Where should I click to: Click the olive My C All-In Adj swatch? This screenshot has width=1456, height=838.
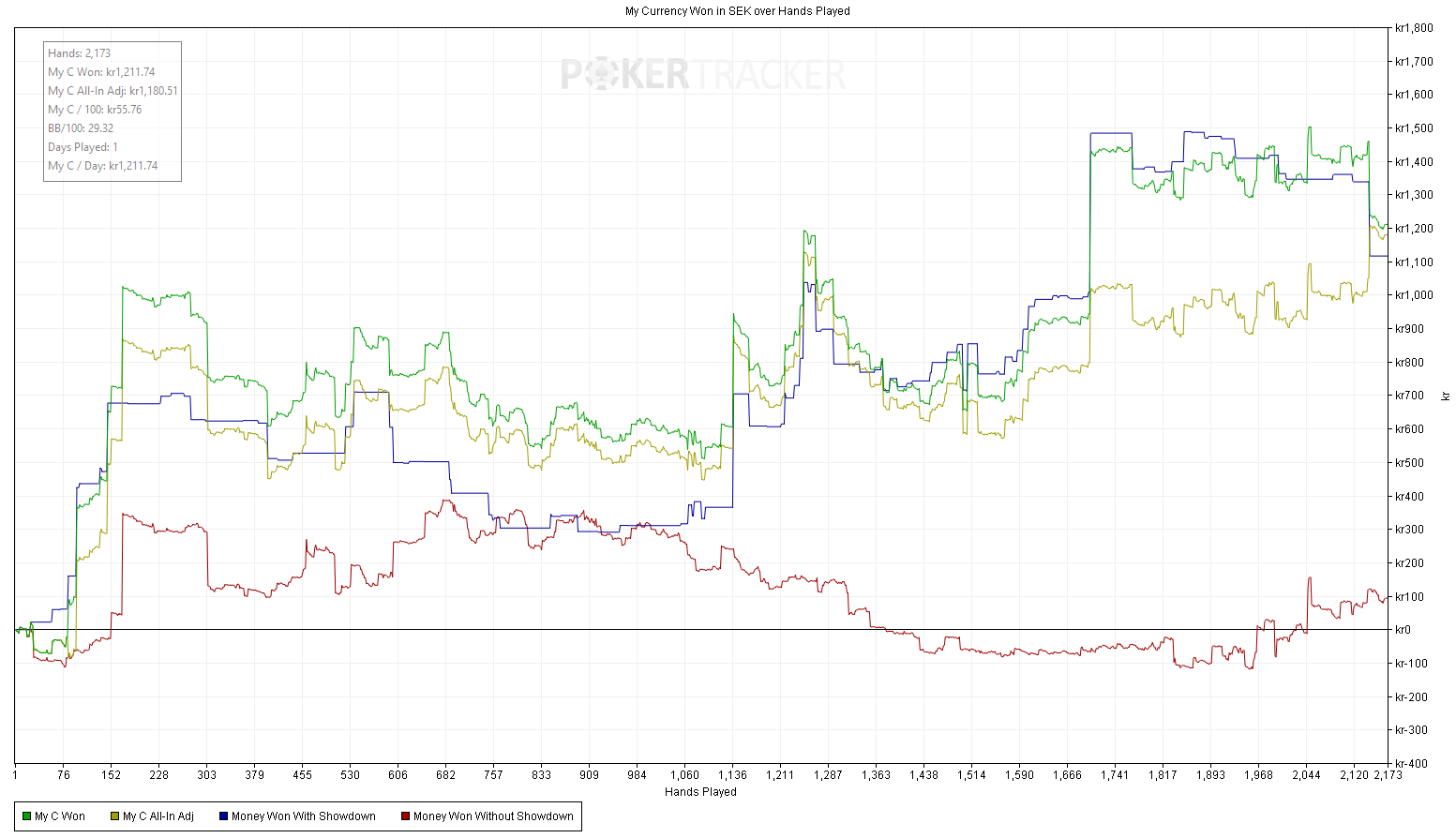pos(115,816)
